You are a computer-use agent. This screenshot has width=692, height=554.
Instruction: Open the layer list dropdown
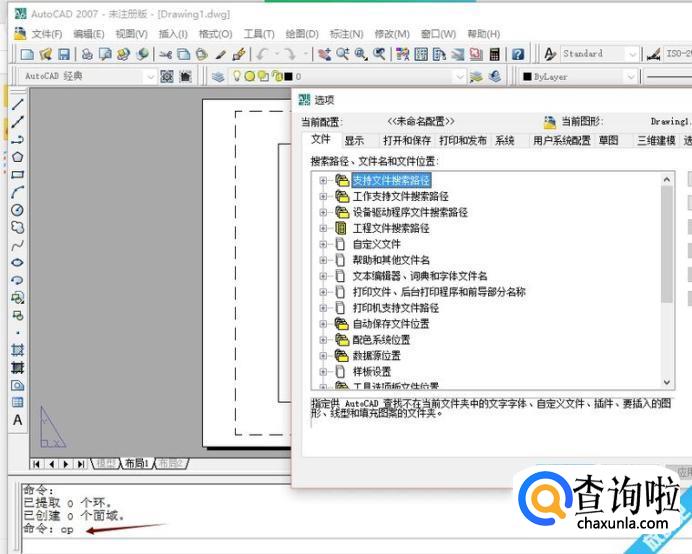[x=459, y=77]
